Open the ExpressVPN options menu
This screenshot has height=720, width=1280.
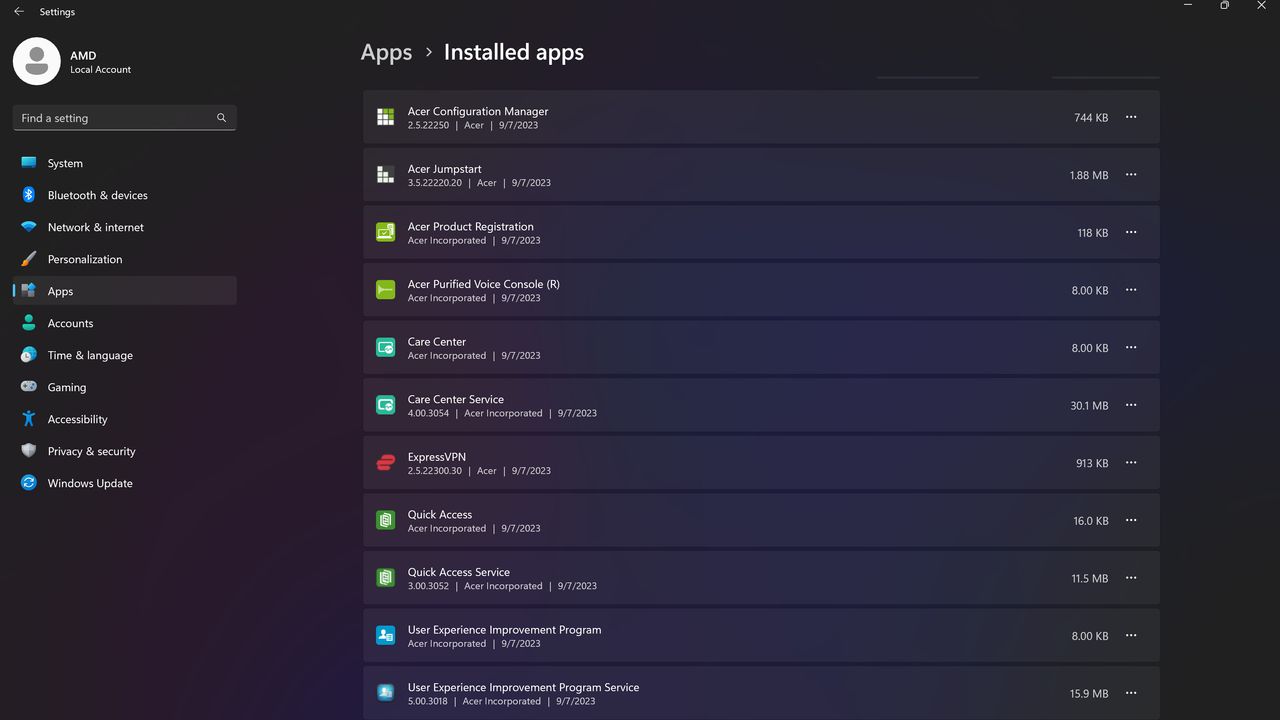pos(1131,463)
